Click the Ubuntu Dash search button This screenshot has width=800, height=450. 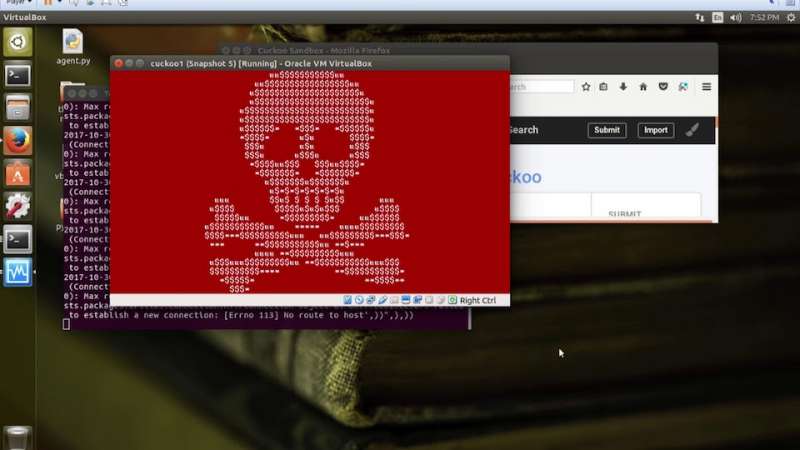coord(17,42)
